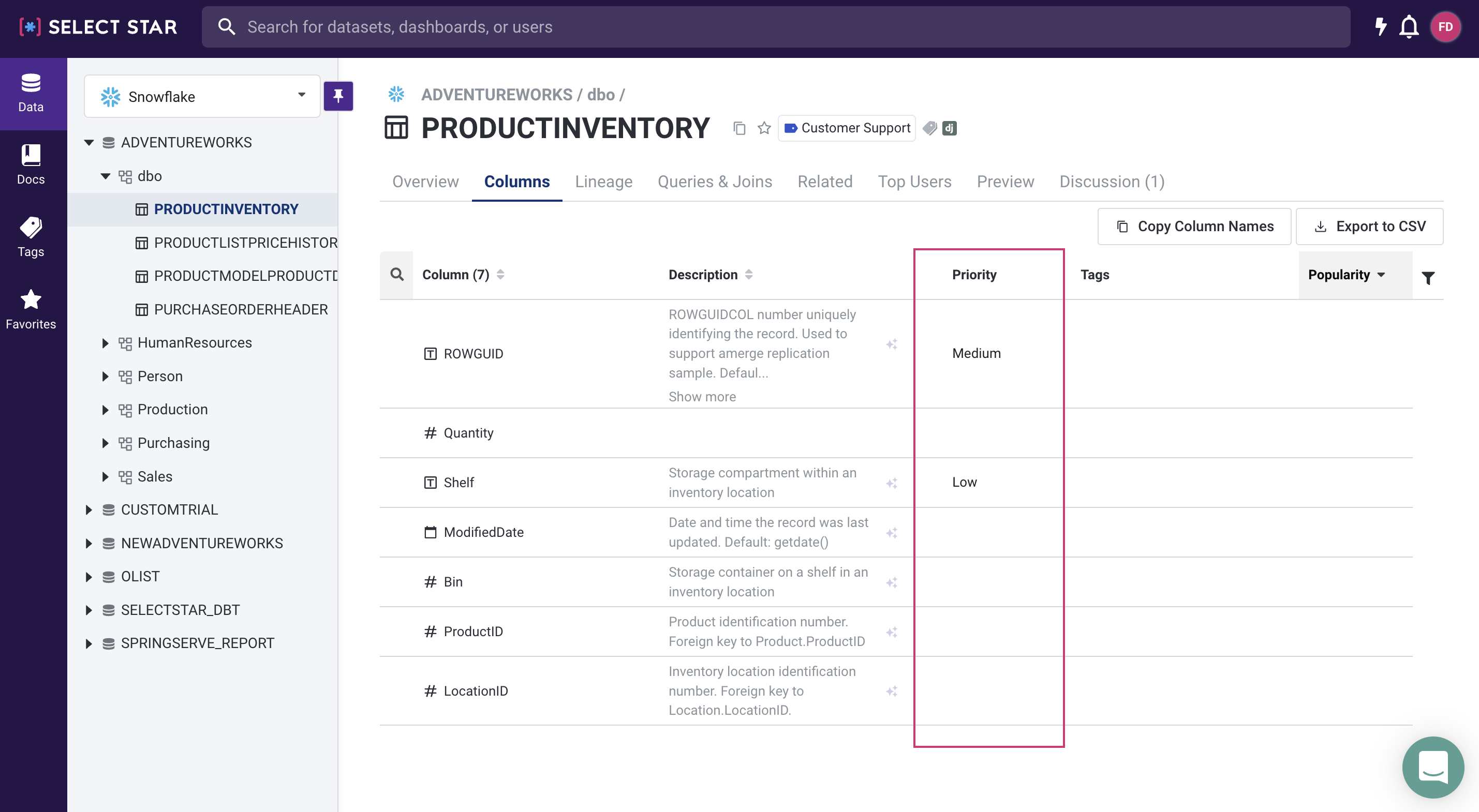Click AI sparkle icon for ProductID description
Image resolution: width=1479 pixels, height=812 pixels.
click(892, 633)
